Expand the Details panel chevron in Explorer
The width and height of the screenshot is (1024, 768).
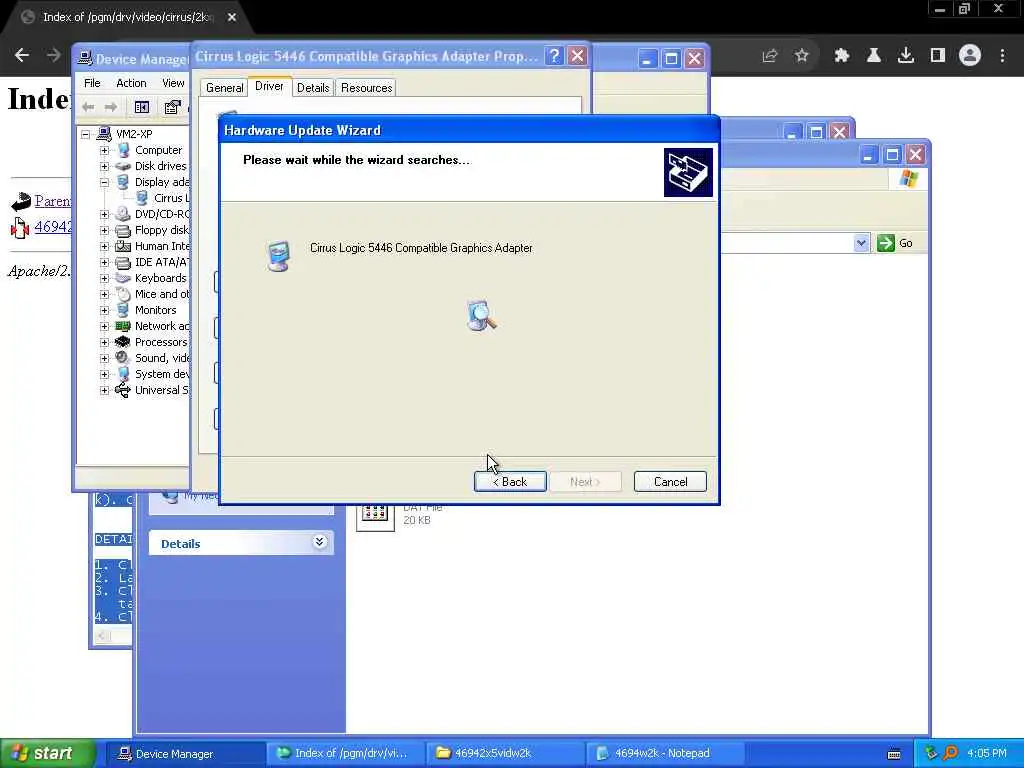pos(319,541)
